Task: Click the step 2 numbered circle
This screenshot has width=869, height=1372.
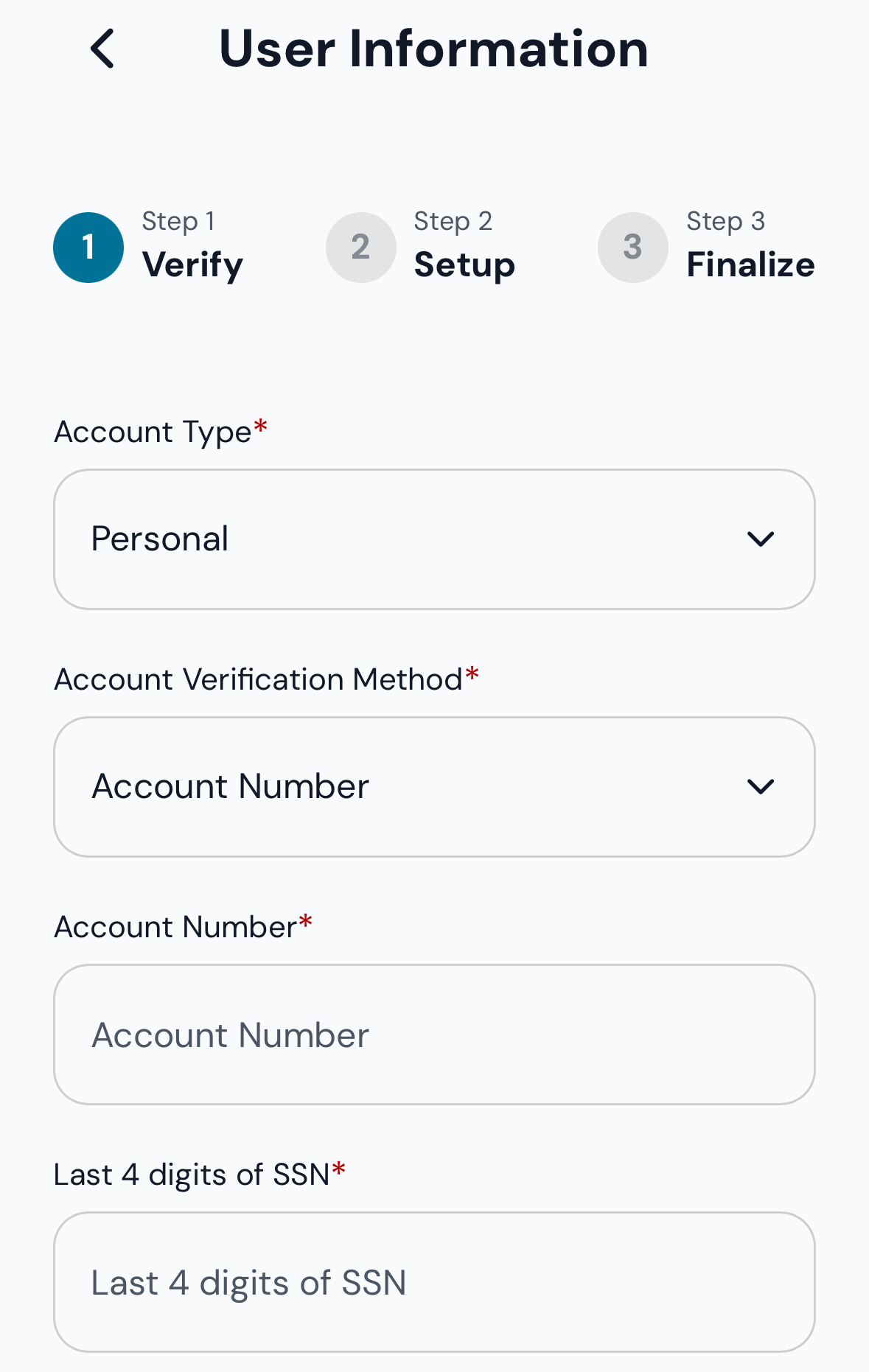Action: 360,248
